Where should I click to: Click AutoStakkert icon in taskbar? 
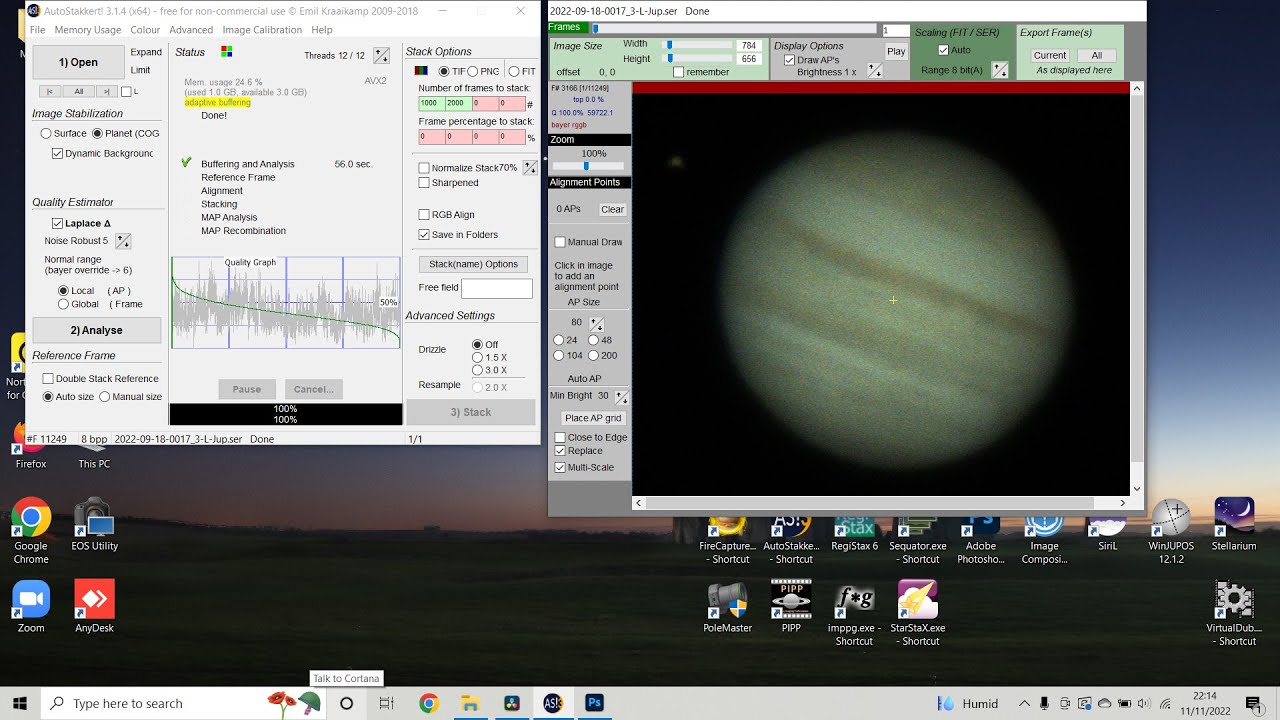(553, 703)
